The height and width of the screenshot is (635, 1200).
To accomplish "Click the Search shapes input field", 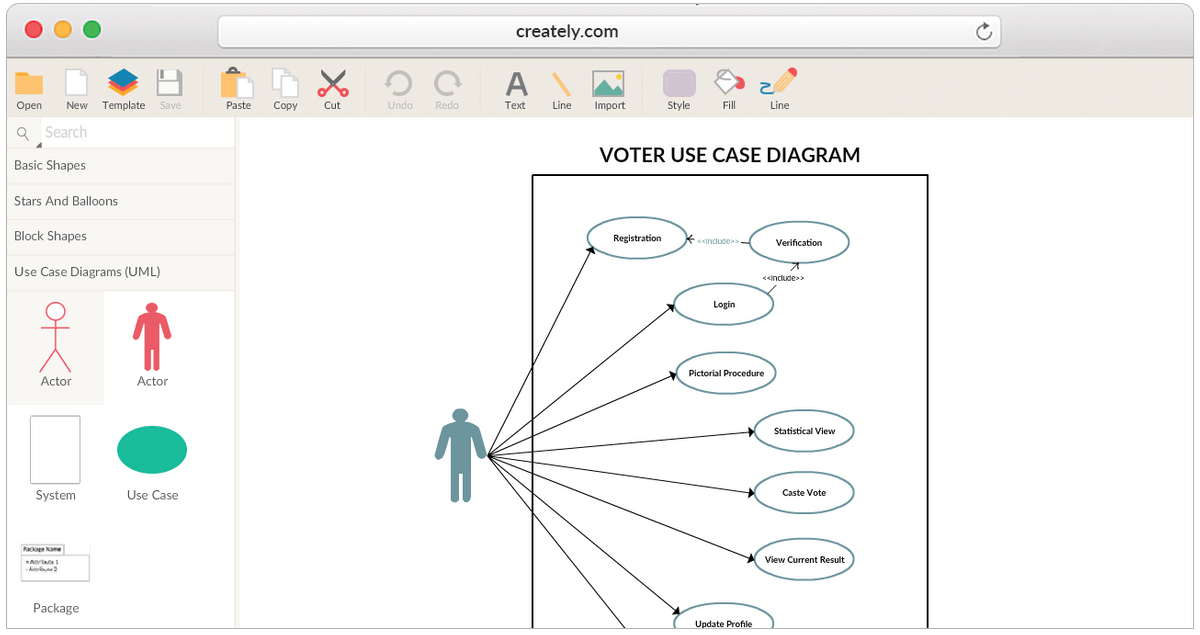I will (x=137, y=132).
